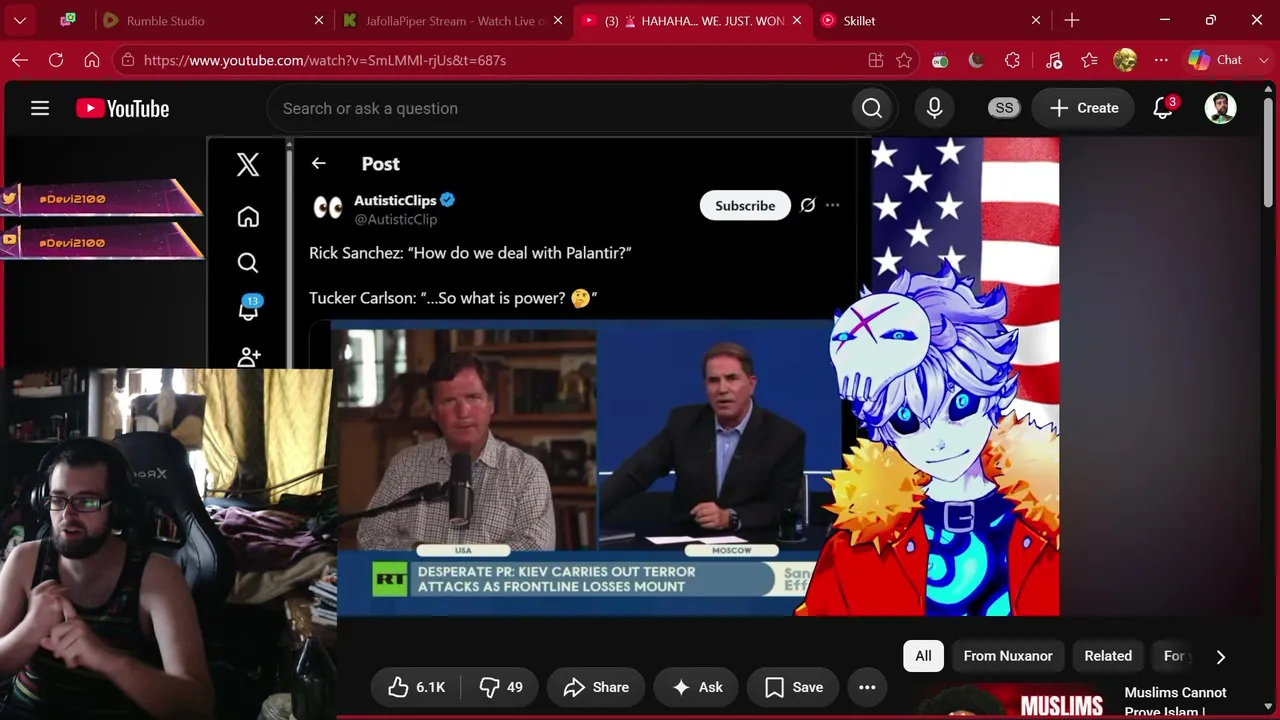Open the browser extensions puzzle icon
This screenshot has width=1280, height=720.
click(x=1012, y=60)
